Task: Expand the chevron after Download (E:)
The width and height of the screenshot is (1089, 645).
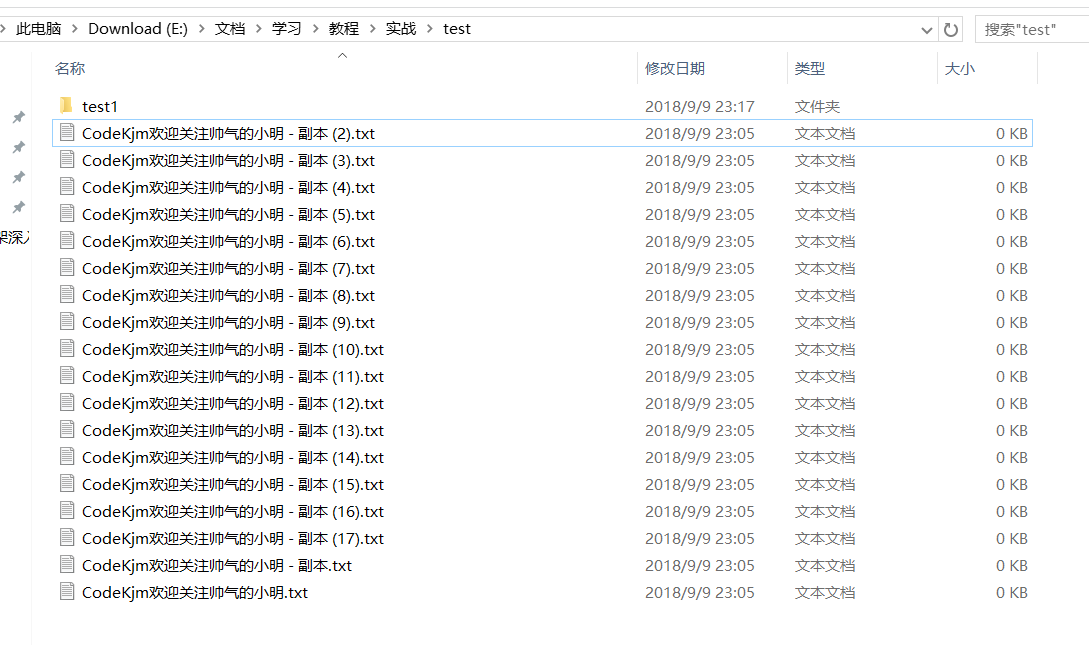Action: pos(201,28)
